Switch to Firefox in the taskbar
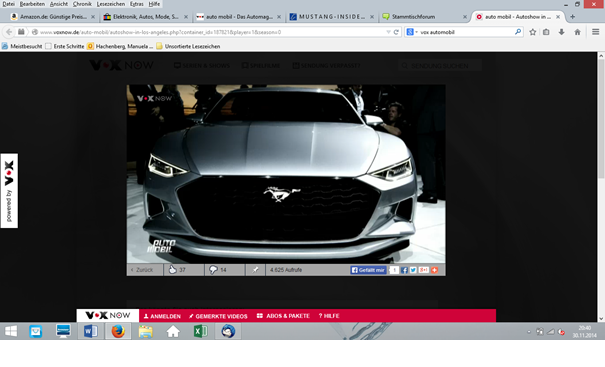 point(118,331)
